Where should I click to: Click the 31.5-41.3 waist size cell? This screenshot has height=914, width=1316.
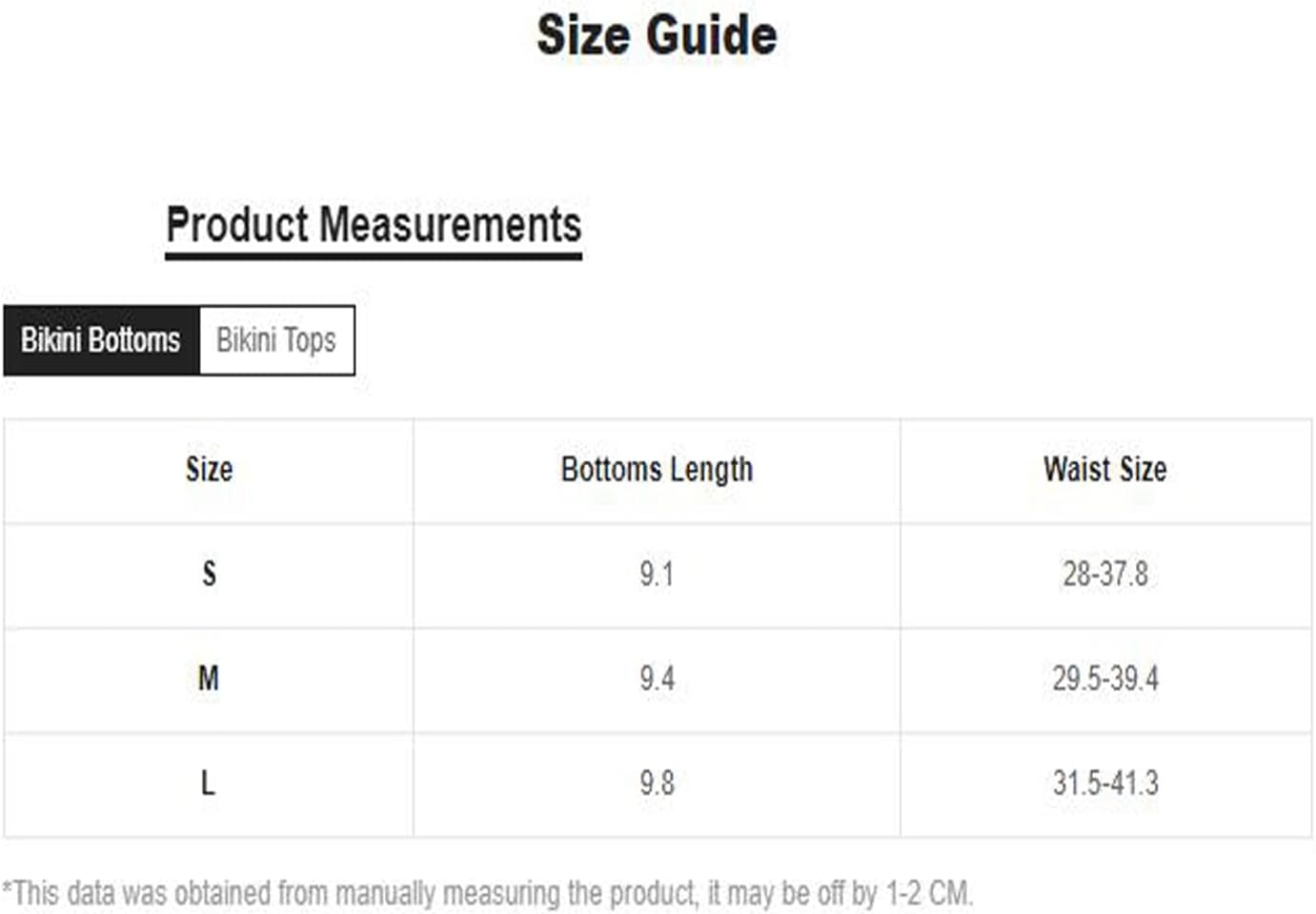[x=1104, y=783]
